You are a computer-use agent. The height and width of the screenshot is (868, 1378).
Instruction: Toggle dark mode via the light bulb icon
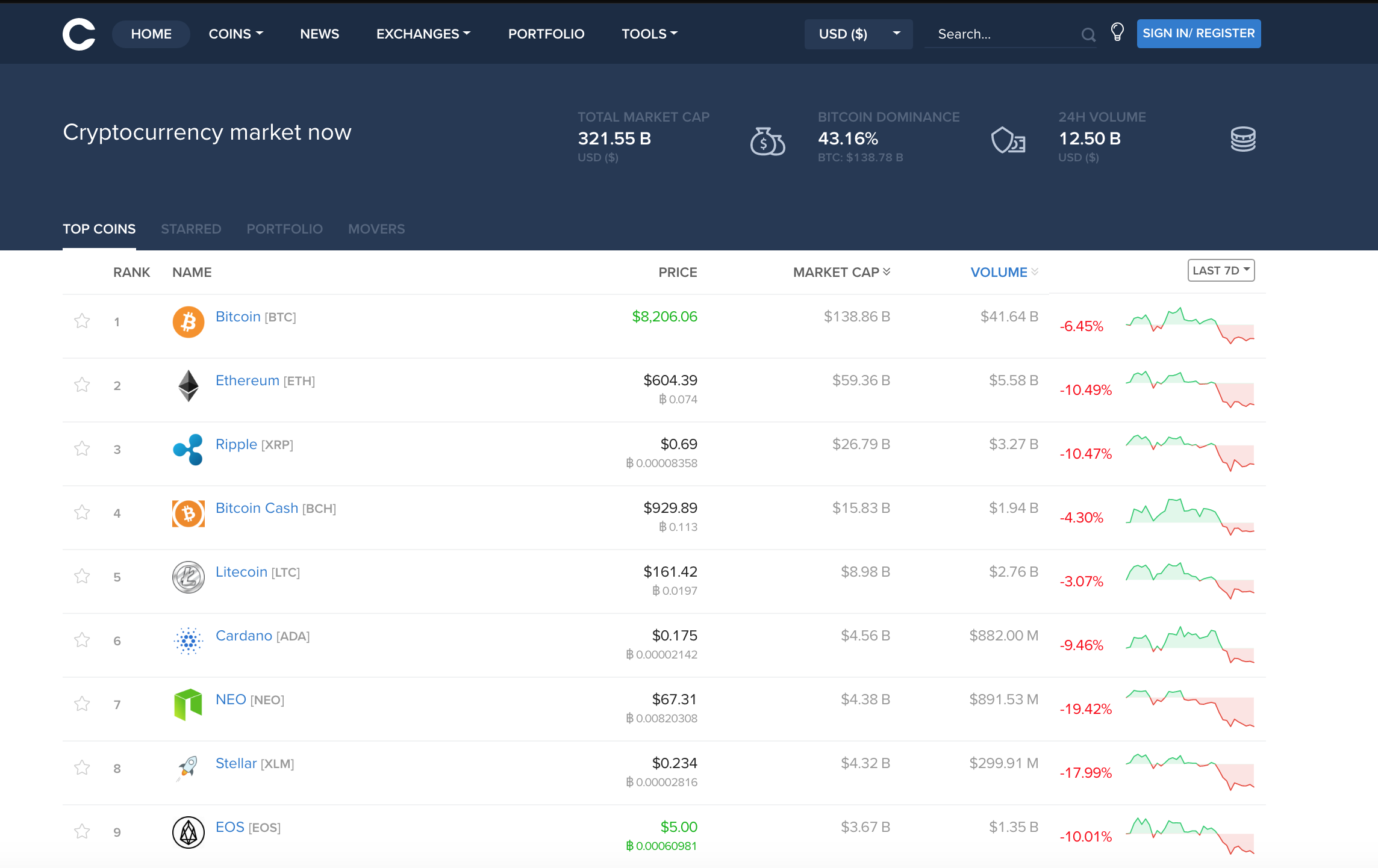pos(1117,33)
